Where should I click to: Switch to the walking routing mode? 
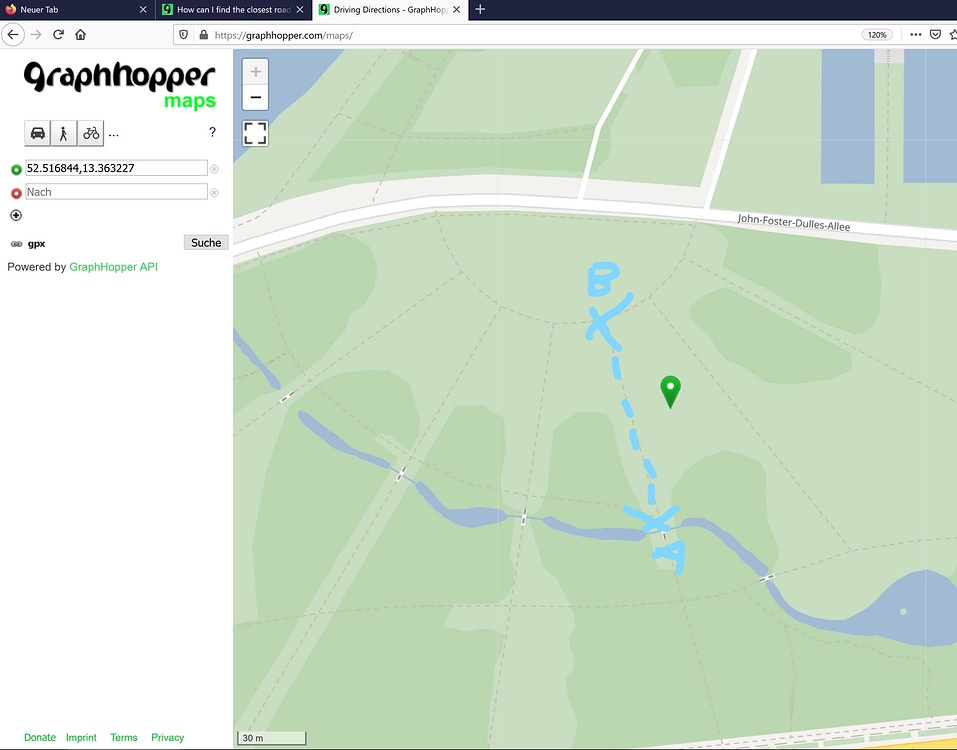point(63,132)
